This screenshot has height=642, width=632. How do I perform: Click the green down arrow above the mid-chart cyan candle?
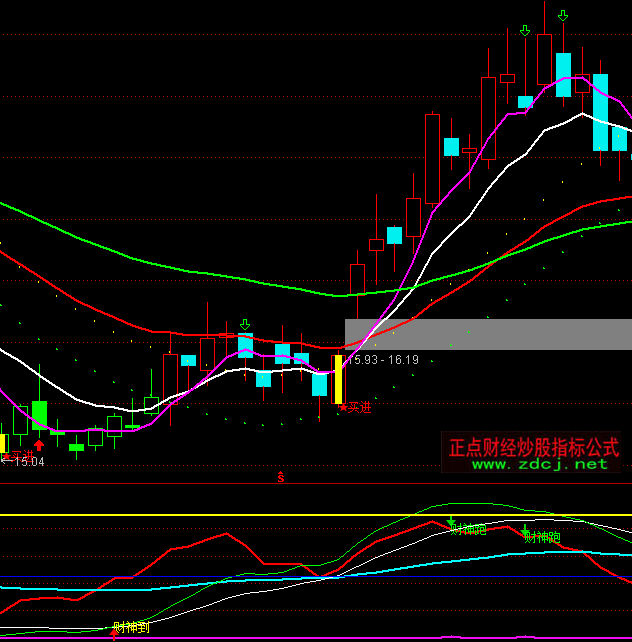[x=244, y=325]
